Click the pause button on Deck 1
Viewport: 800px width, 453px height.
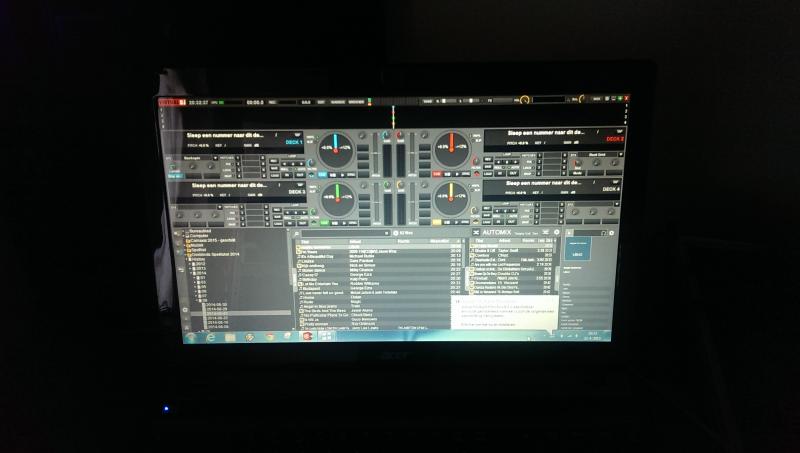[333, 175]
